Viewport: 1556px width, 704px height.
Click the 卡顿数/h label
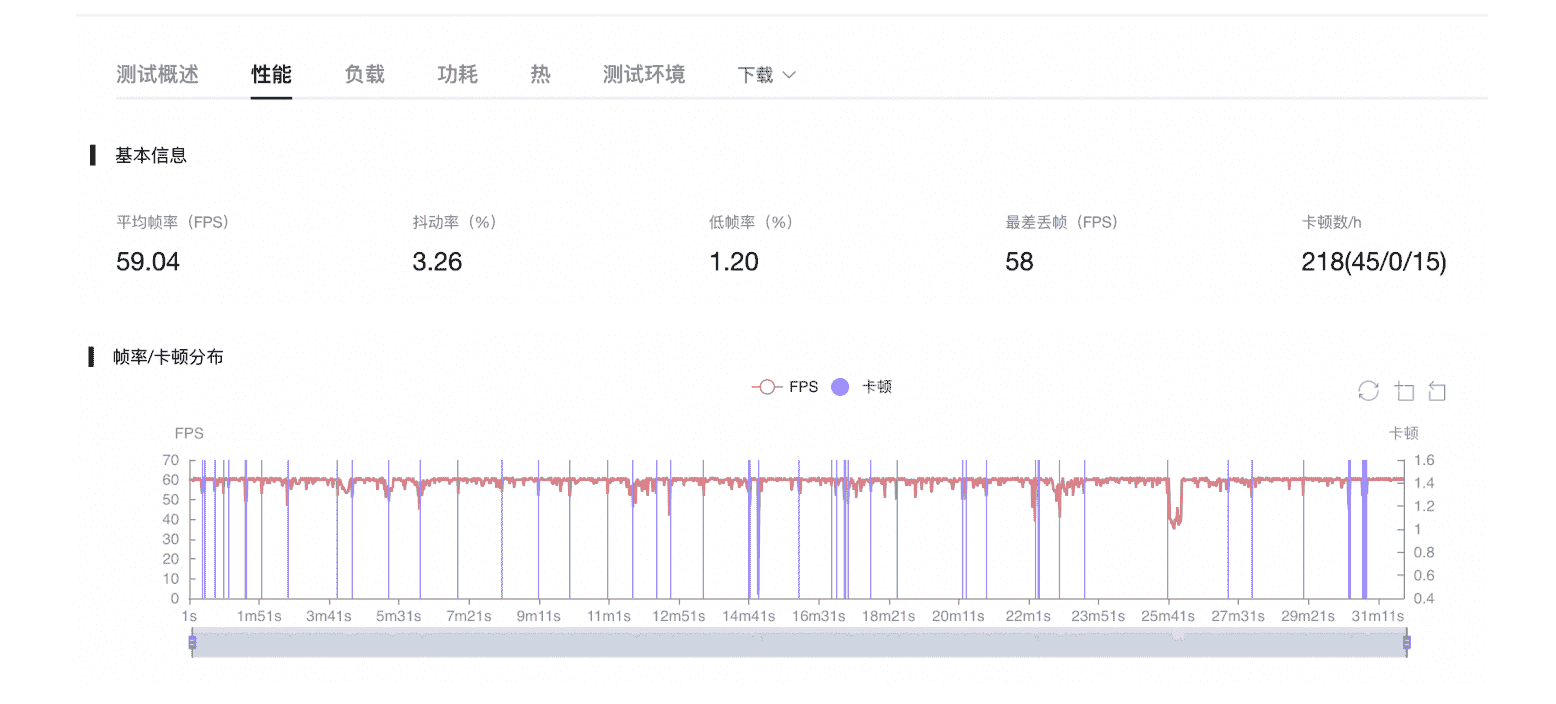(1331, 222)
